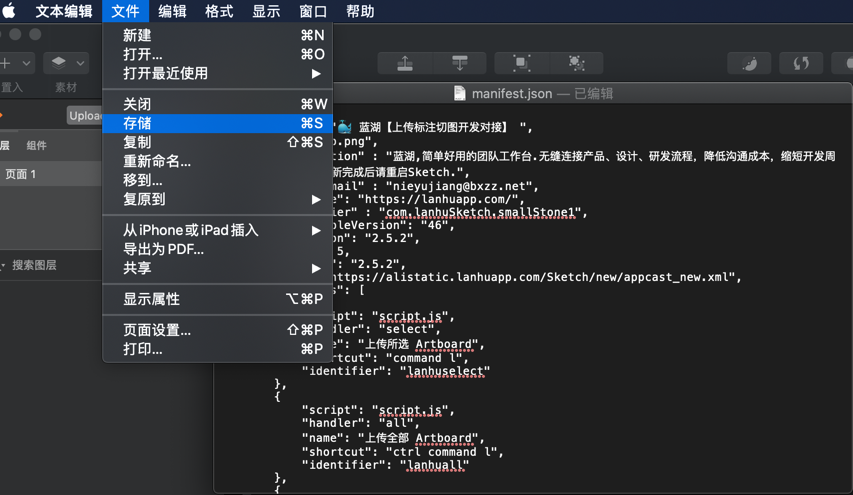Click the "lanhuselect" identifier text
This screenshot has width=853, height=495.
coord(445,371)
